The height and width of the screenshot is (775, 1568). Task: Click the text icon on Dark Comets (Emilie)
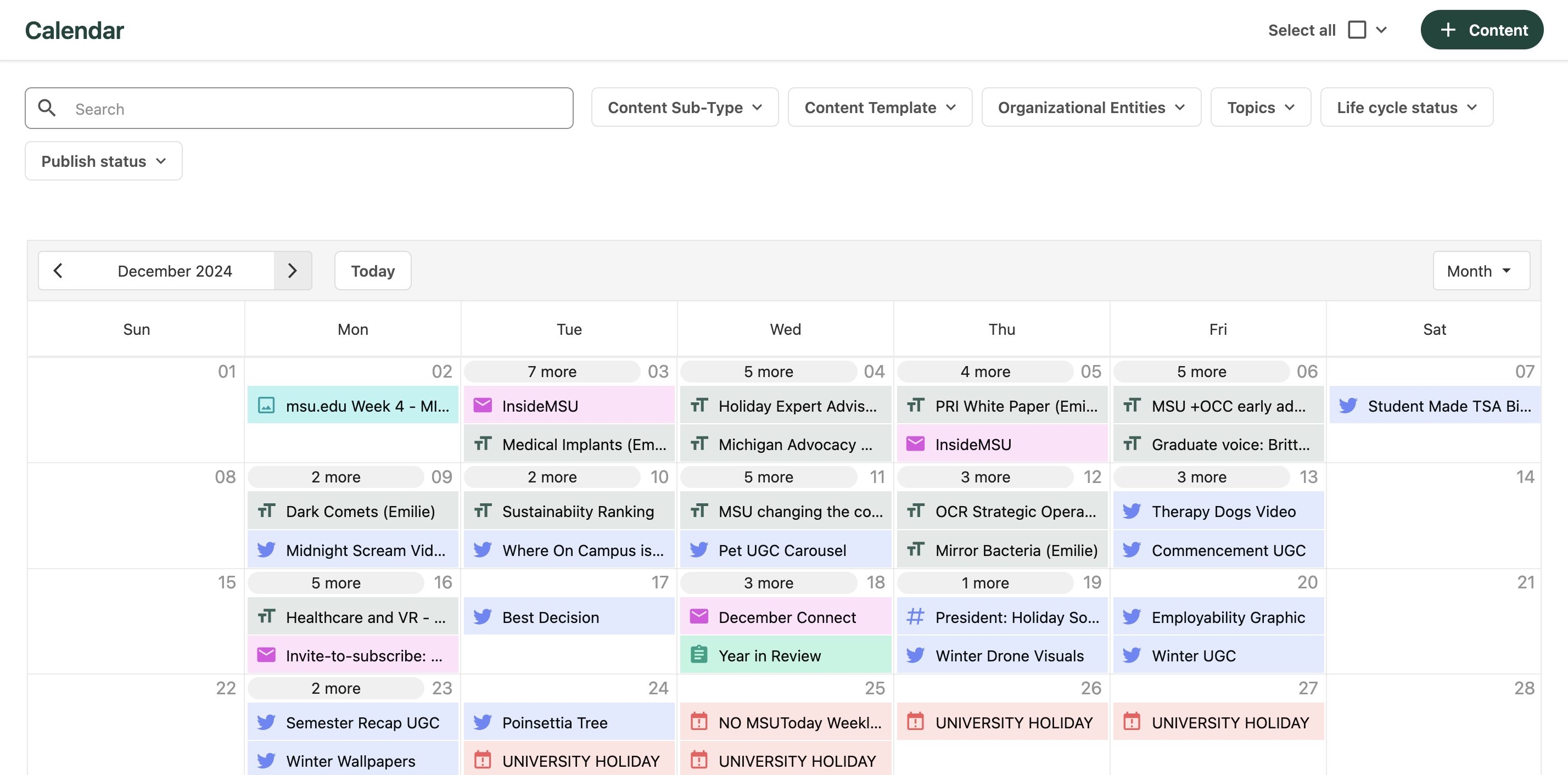click(266, 511)
